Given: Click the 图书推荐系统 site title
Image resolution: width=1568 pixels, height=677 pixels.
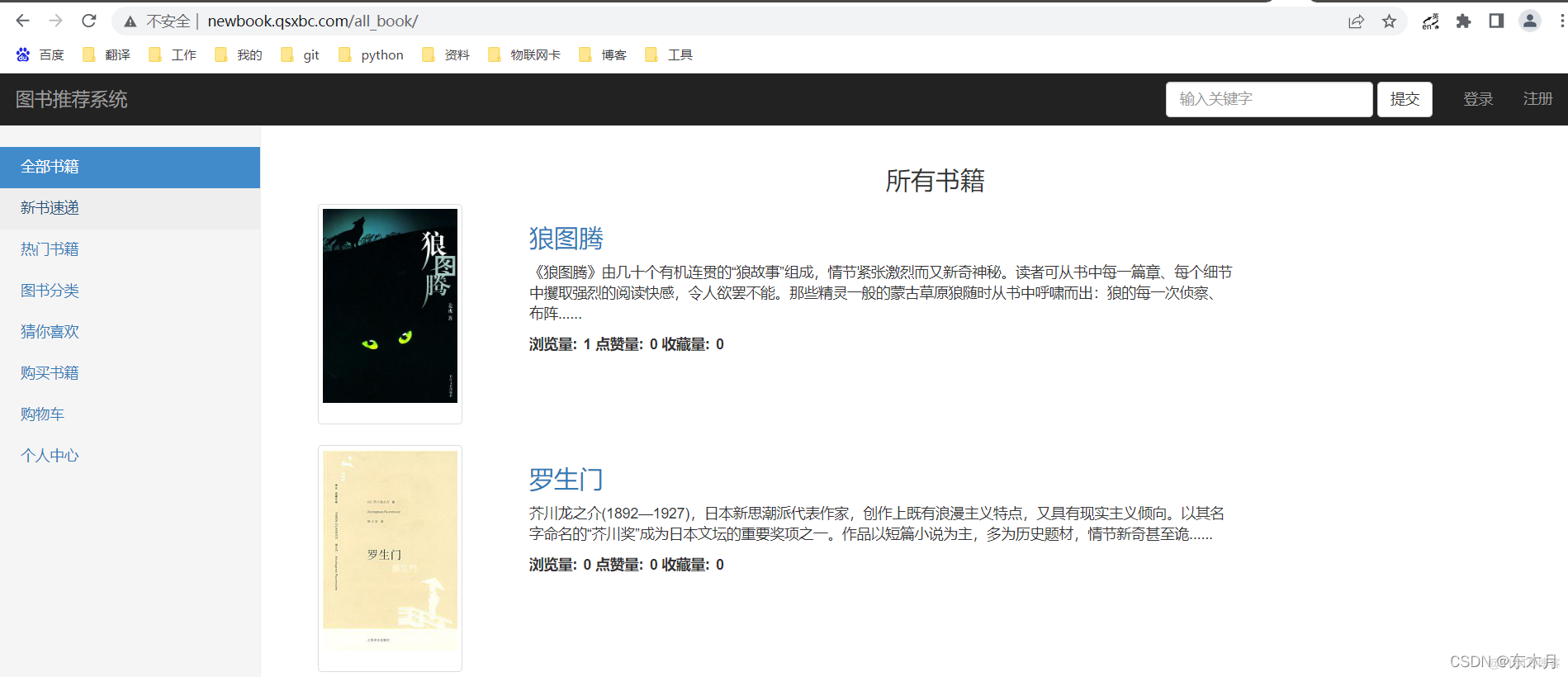Looking at the screenshot, I should [71, 100].
